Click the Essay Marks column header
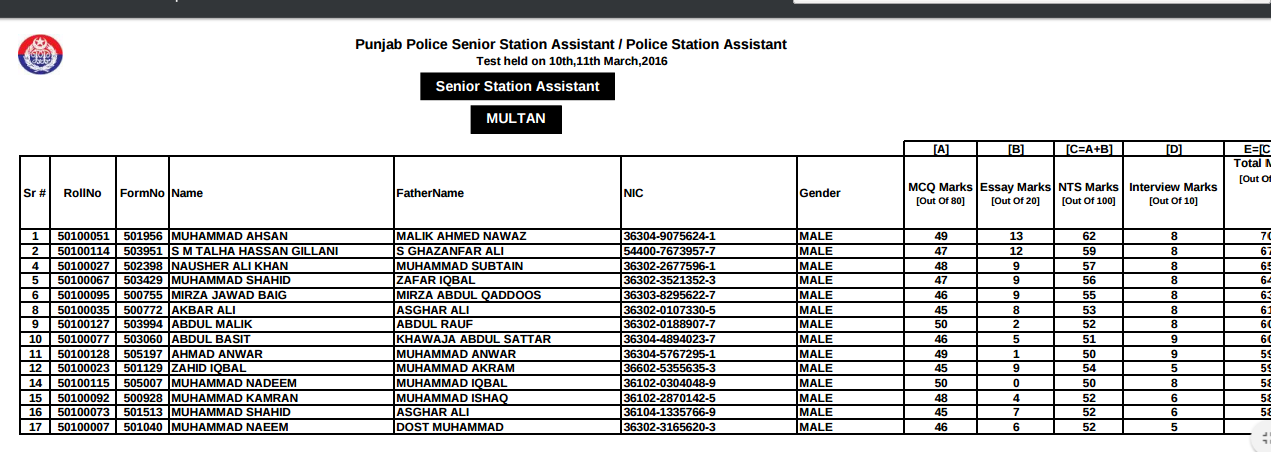The height and width of the screenshot is (452, 1271). tap(1015, 187)
